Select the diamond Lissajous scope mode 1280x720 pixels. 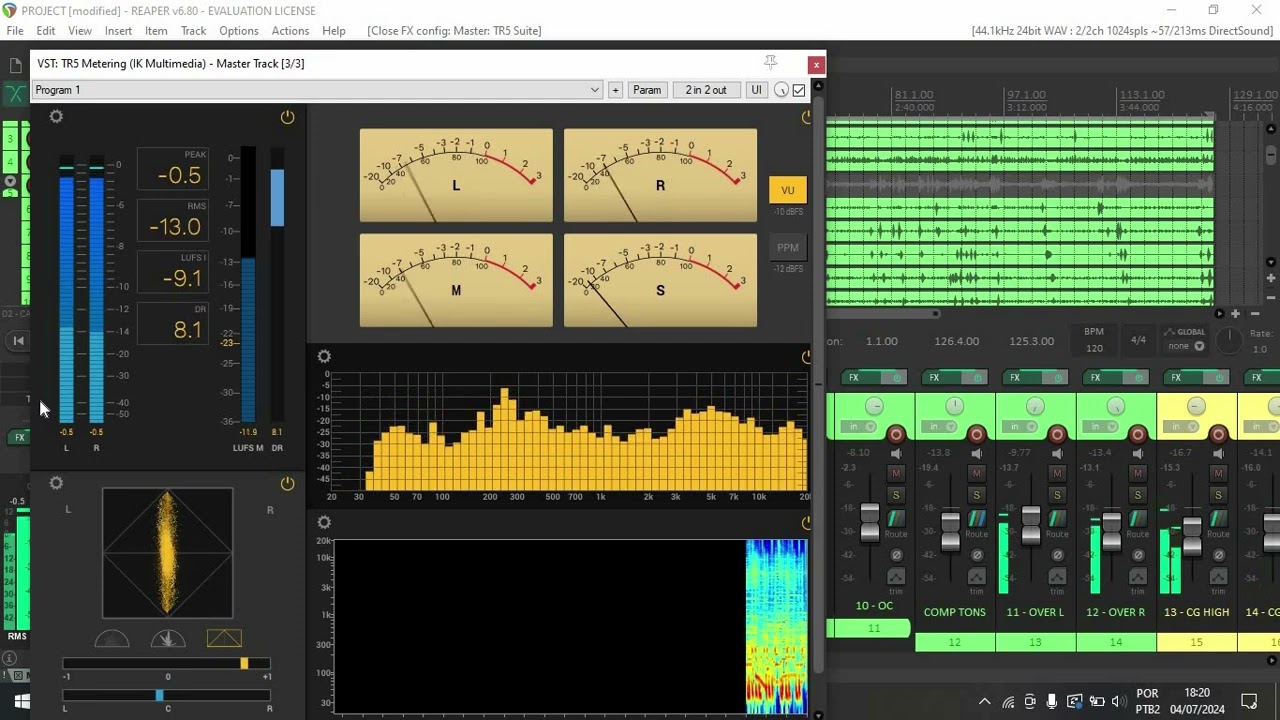click(x=224, y=638)
